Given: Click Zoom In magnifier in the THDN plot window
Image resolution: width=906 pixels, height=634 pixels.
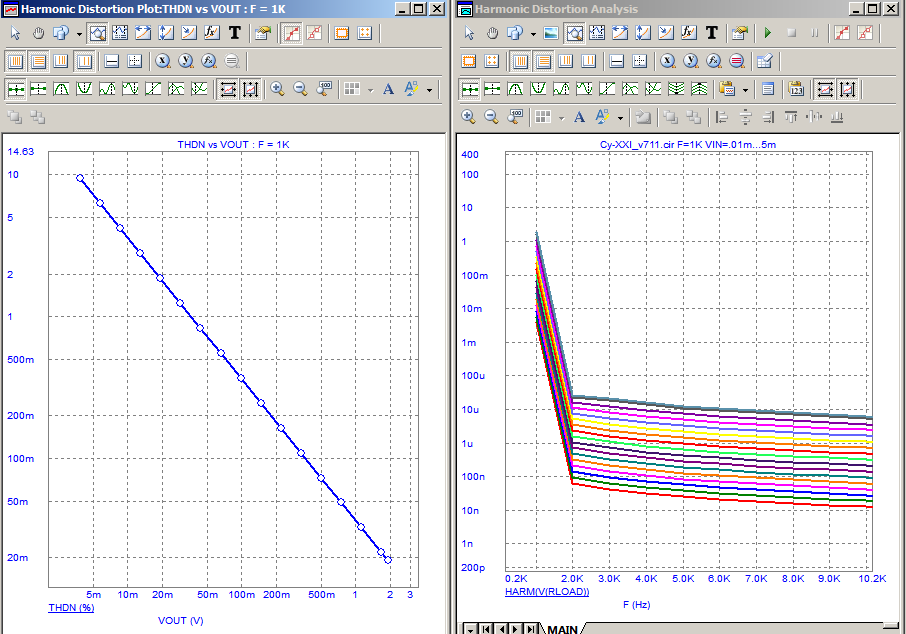Looking at the screenshot, I should click(x=277, y=89).
